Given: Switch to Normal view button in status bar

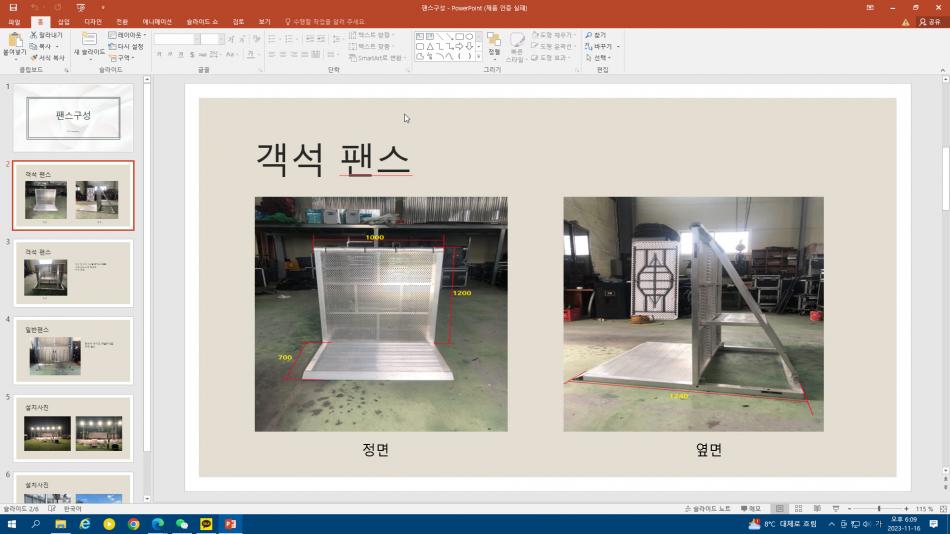Looking at the screenshot, I should click(x=780, y=509).
